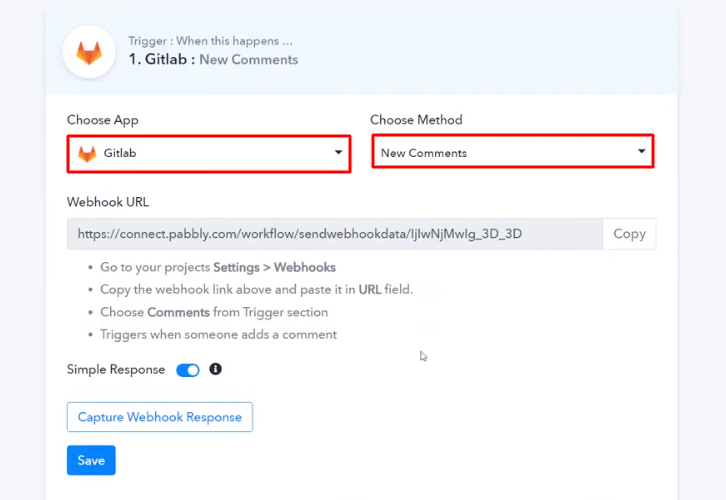Viewport: 726px width, 500px height.
Task: Click the 'Copy the webhook link above' instruction
Action: [256, 290]
